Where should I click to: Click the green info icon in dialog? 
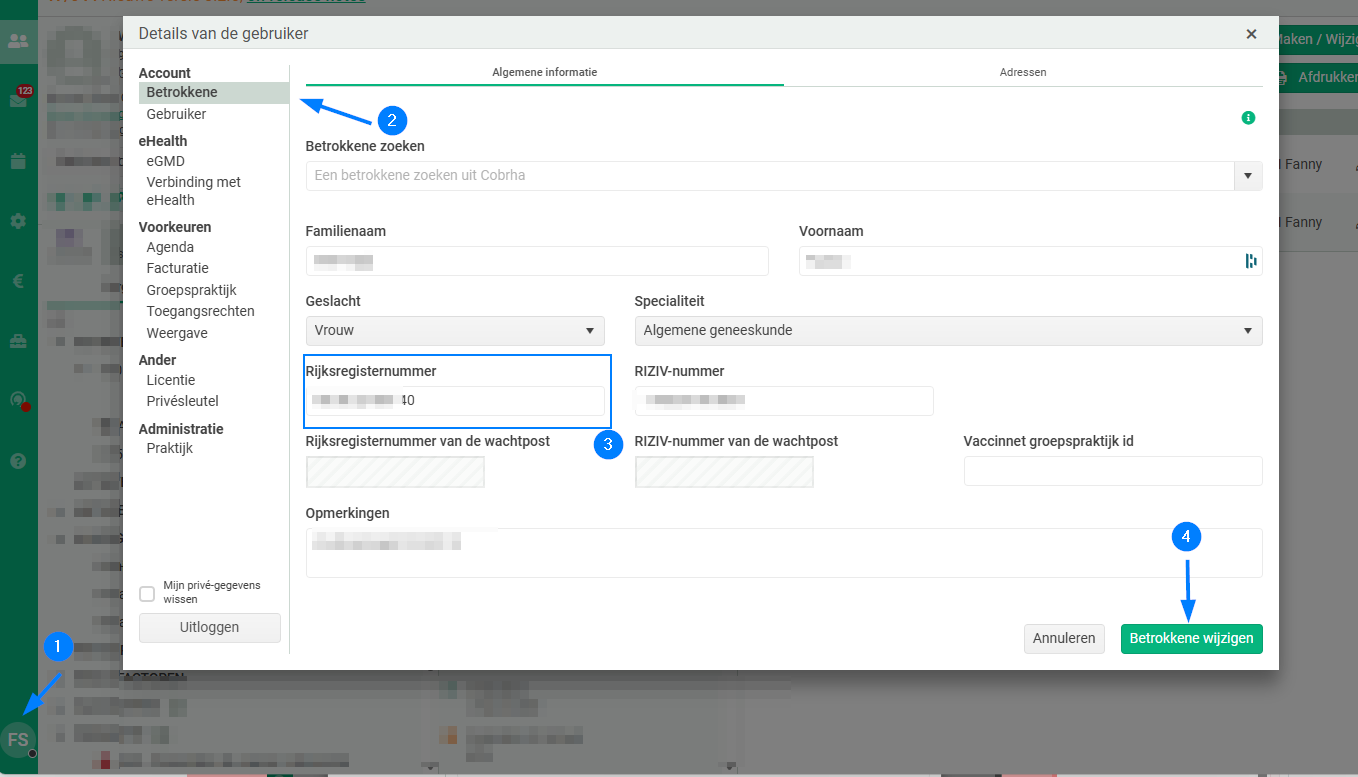click(x=1248, y=118)
